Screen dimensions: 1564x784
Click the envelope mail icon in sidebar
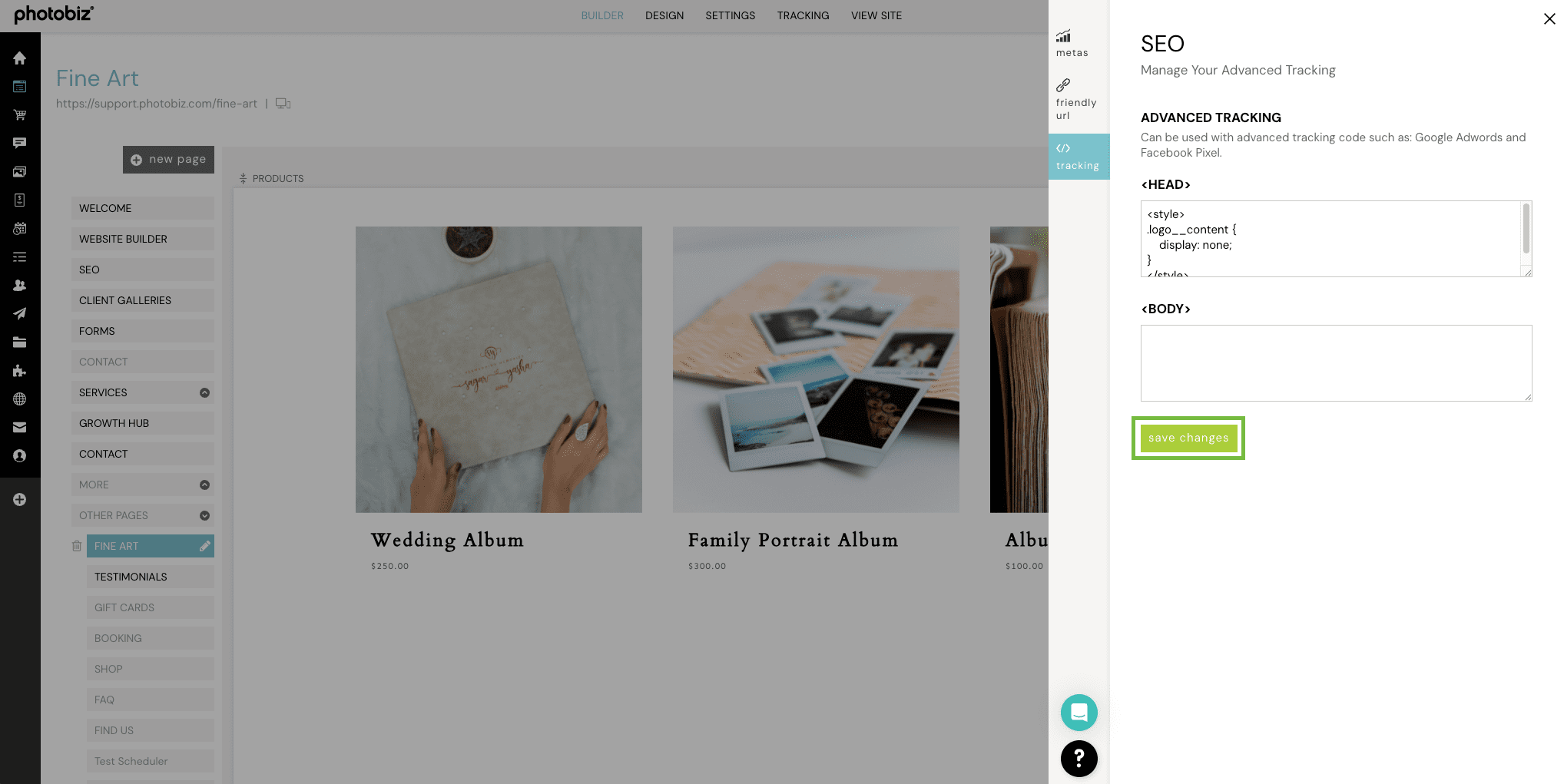point(20,428)
